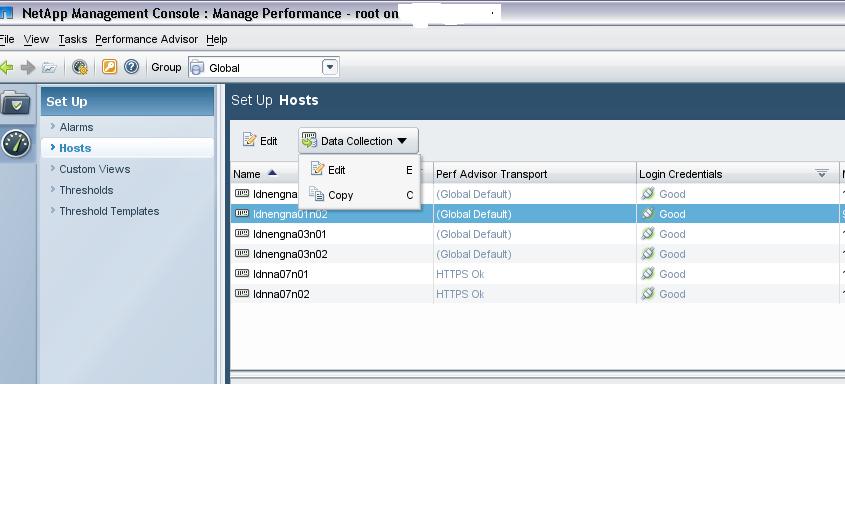Click the Edit button above host table
This screenshot has width=845, height=525.
260,141
